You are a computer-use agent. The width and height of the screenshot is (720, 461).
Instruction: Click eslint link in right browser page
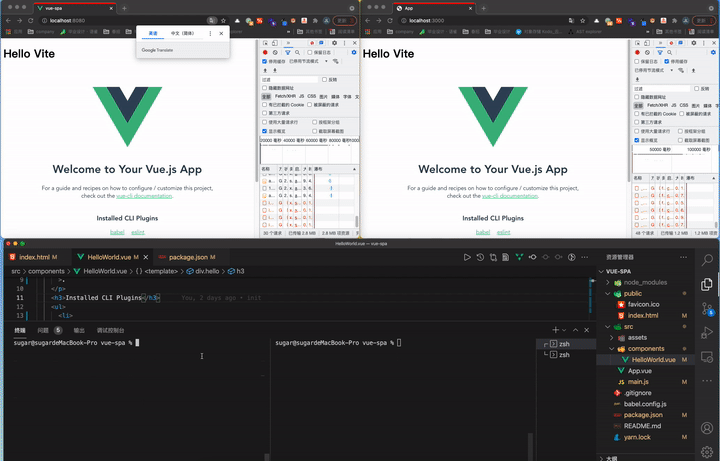503,232
